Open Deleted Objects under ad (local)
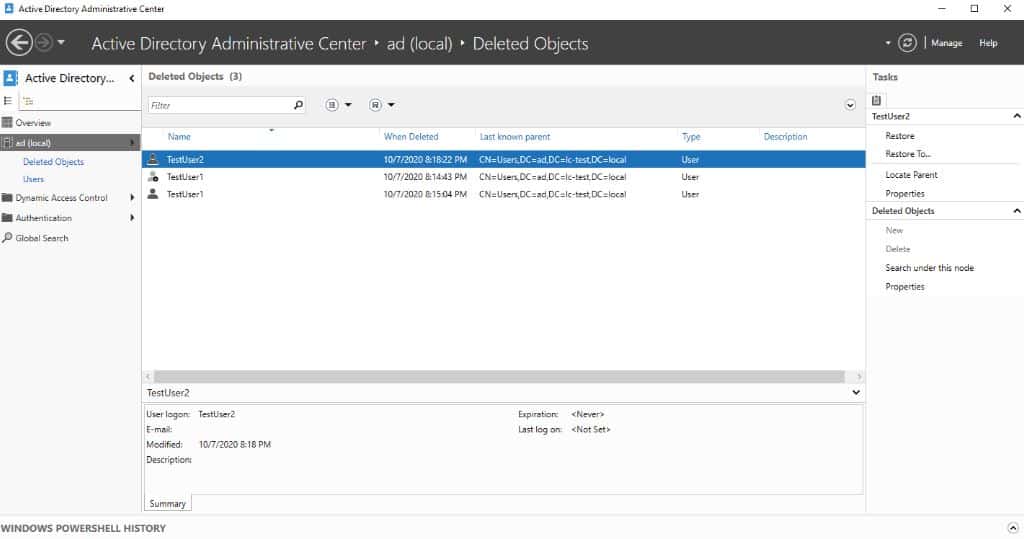1024x539 pixels. tap(53, 162)
